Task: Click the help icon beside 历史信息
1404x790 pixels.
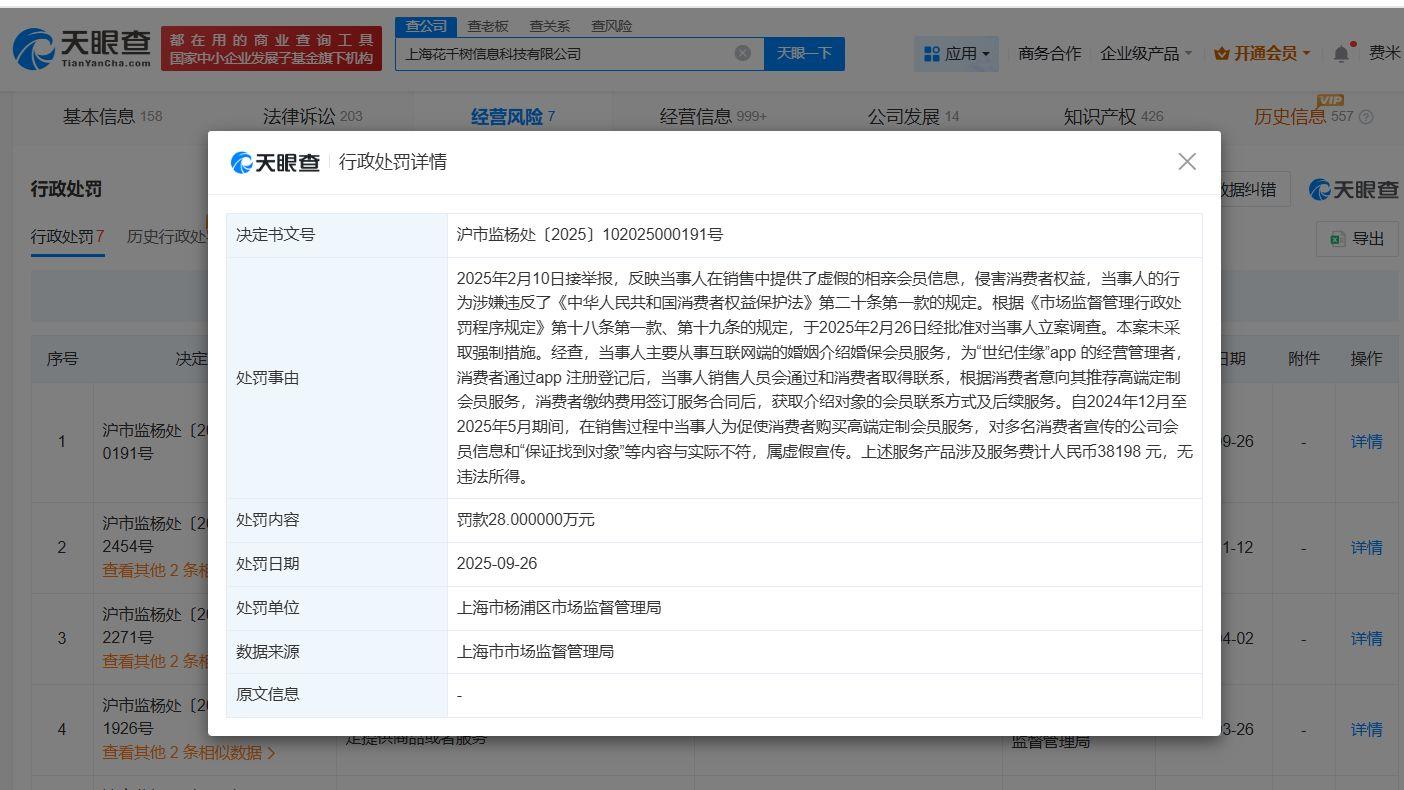Action: pos(1366,117)
